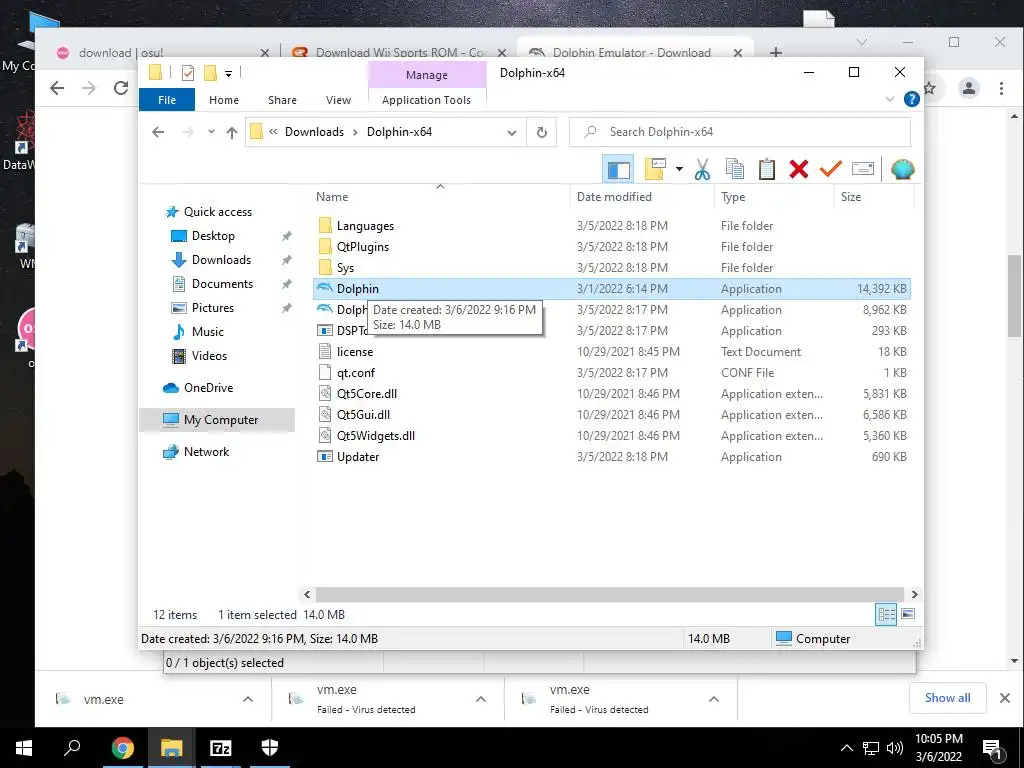This screenshot has width=1024, height=768.
Task: Sort files by the Type column
Action: (x=774, y=197)
